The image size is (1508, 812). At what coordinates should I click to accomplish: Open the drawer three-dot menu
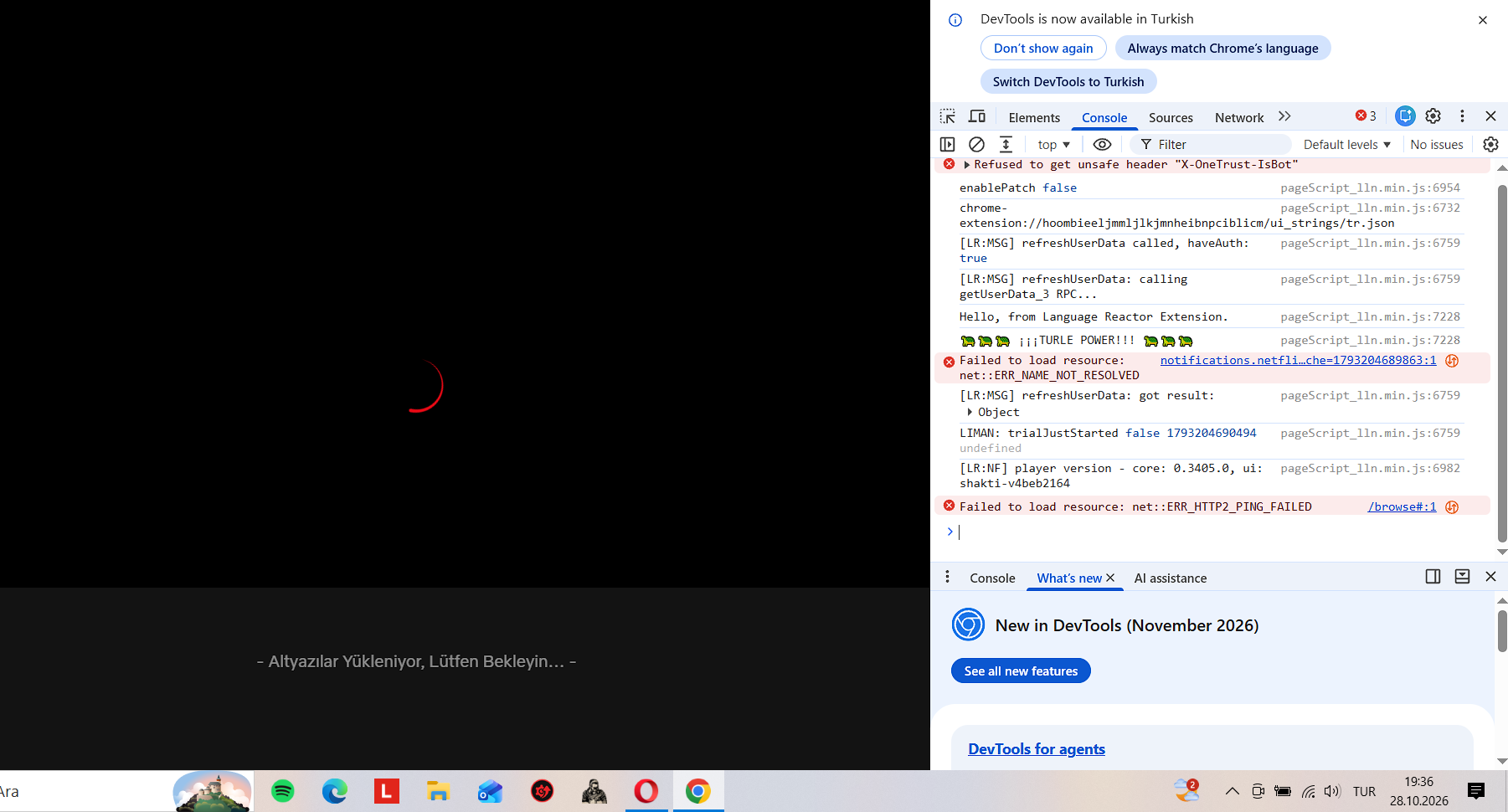click(x=947, y=577)
